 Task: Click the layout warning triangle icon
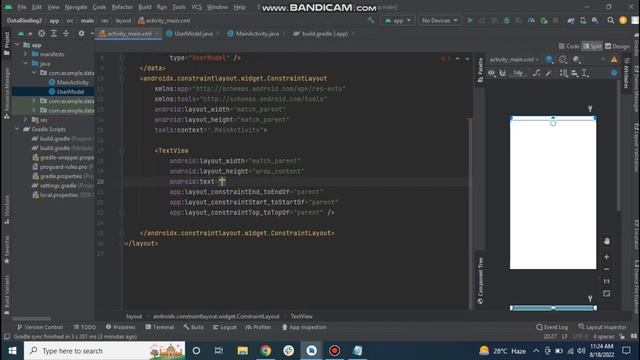(614, 60)
